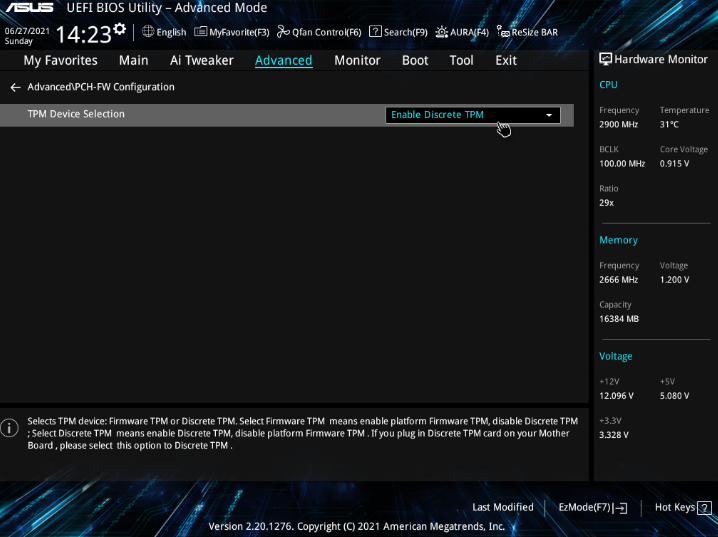Viewport: 718px width, 537px height.
Task: Switch to EzMode(F7)
Action: (585, 507)
